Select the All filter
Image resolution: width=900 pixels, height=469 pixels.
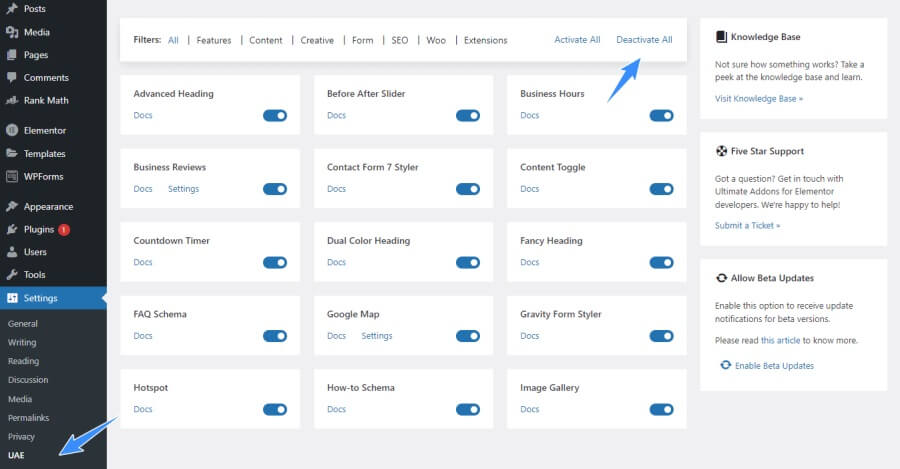pyautogui.click(x=173, y=40)
